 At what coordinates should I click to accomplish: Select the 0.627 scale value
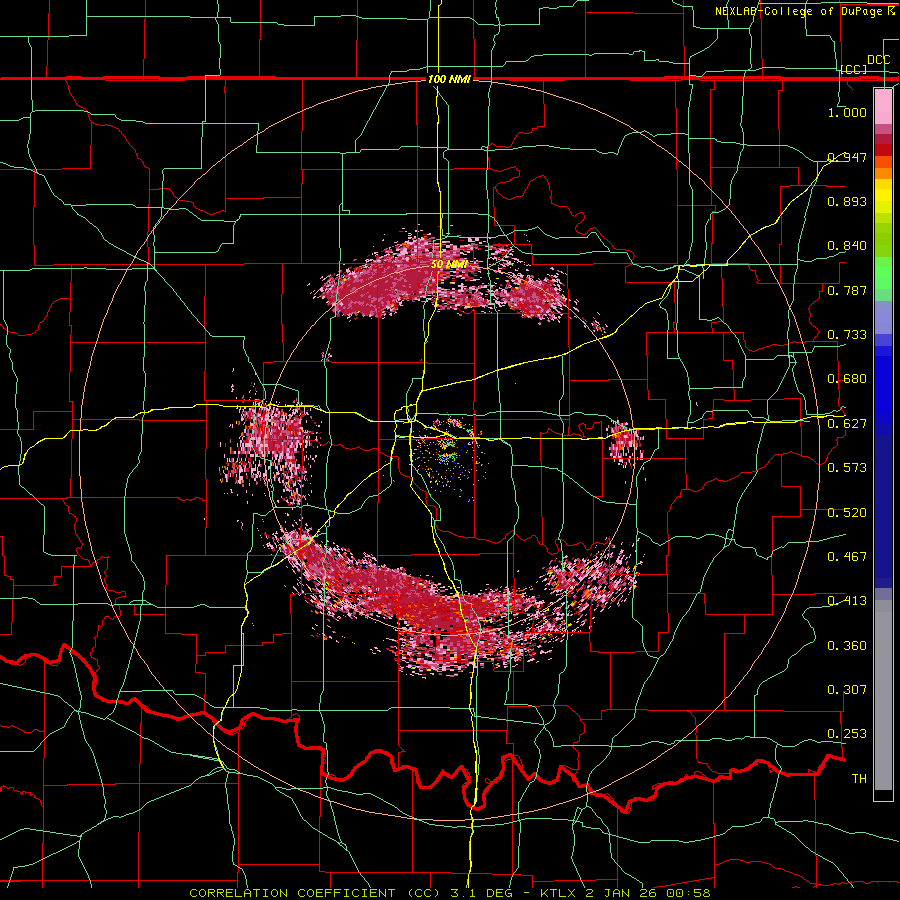tap(847, 424)
